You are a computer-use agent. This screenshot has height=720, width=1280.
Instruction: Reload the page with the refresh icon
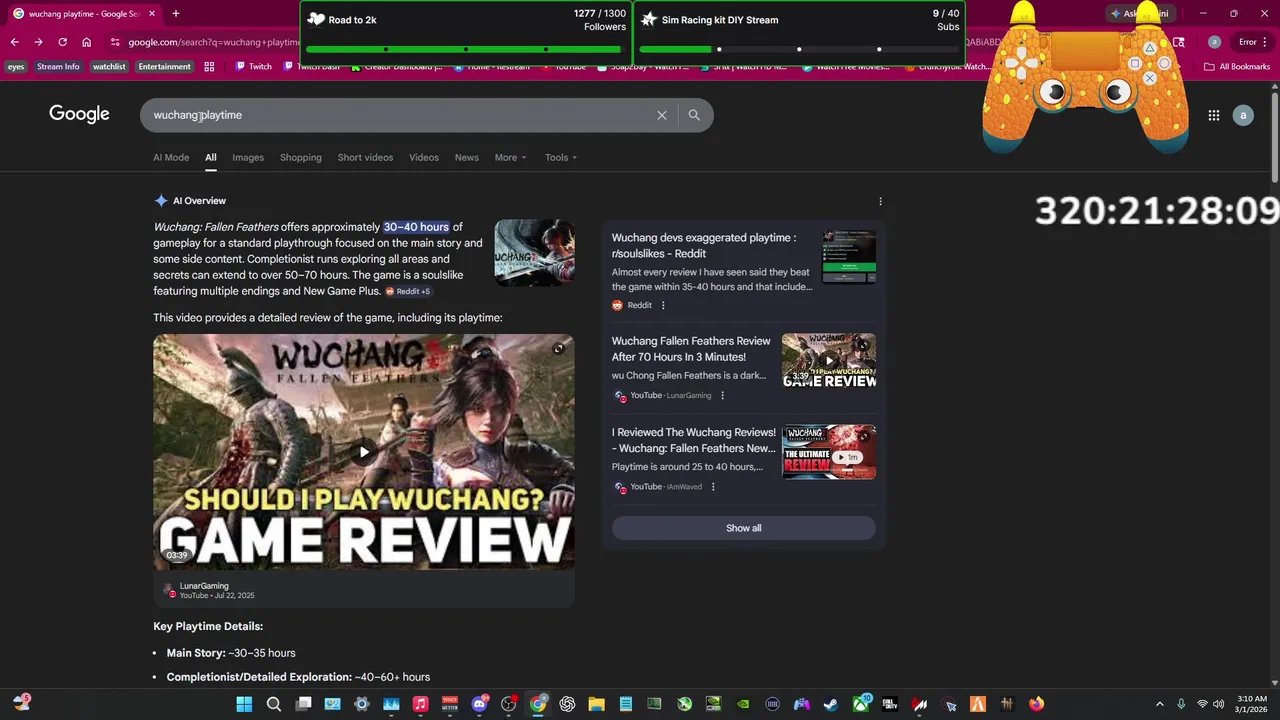click(x=62, y=42)
